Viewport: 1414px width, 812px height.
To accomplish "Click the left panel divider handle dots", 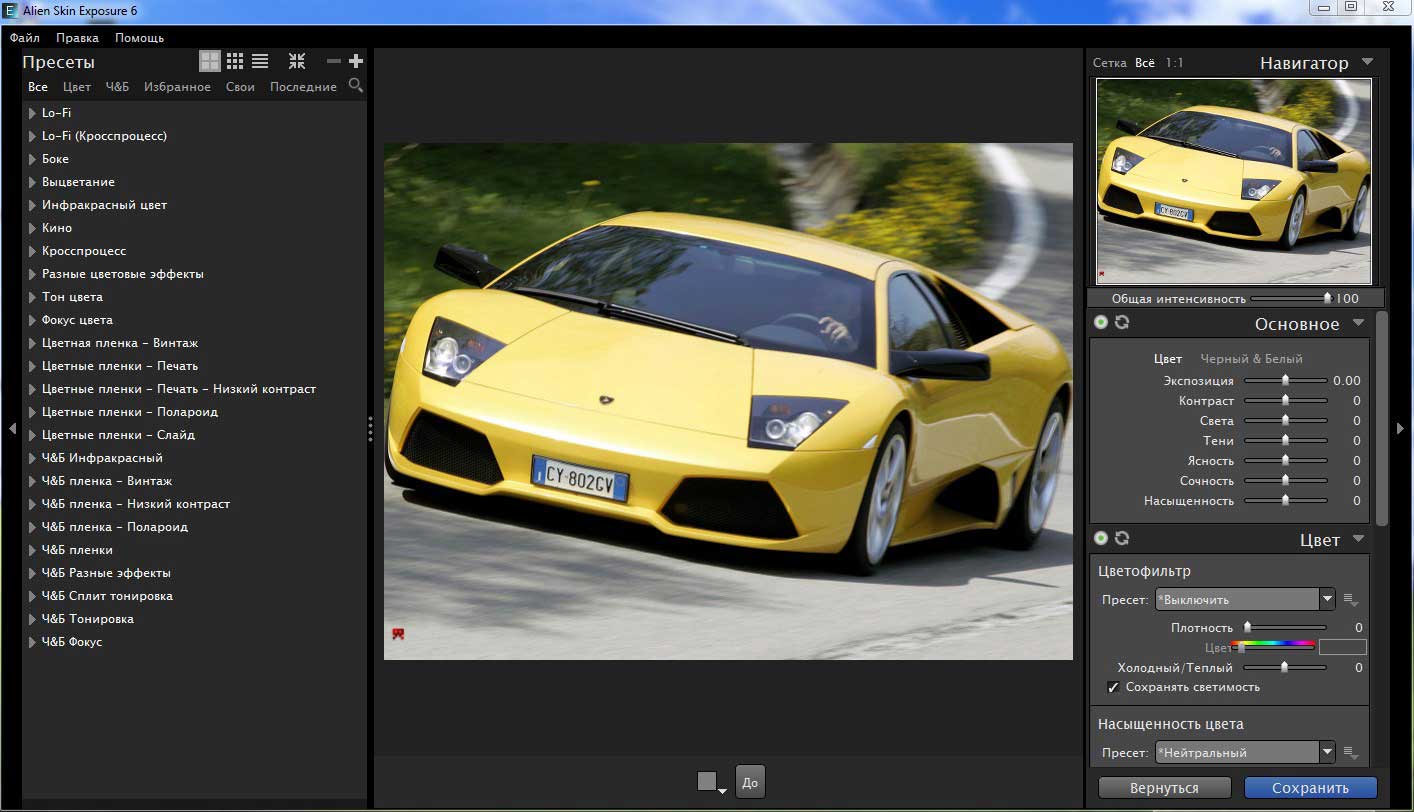I will pyautogui.click(x=370, y=429).
